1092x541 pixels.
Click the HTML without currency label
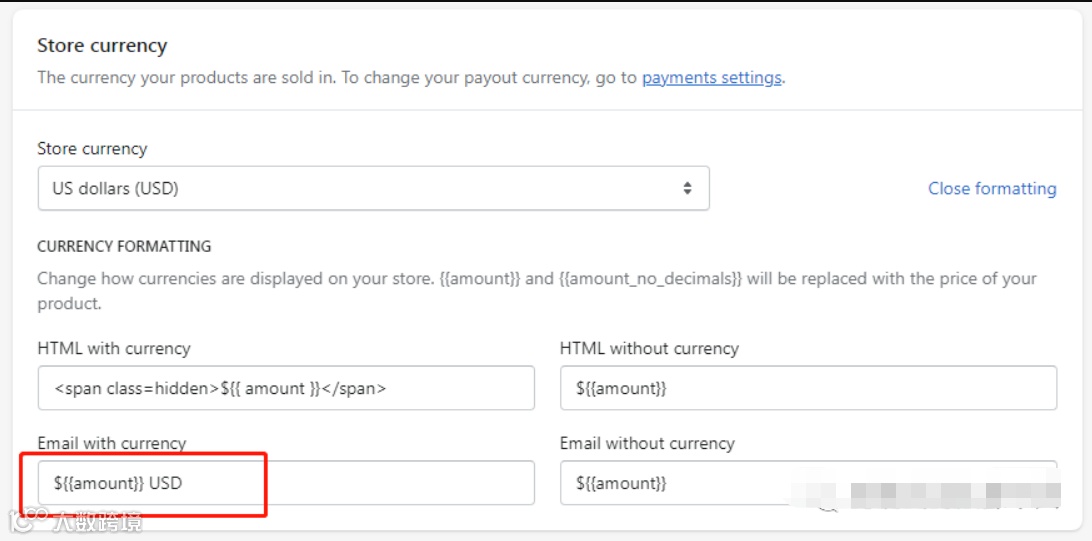coord(649,348)
